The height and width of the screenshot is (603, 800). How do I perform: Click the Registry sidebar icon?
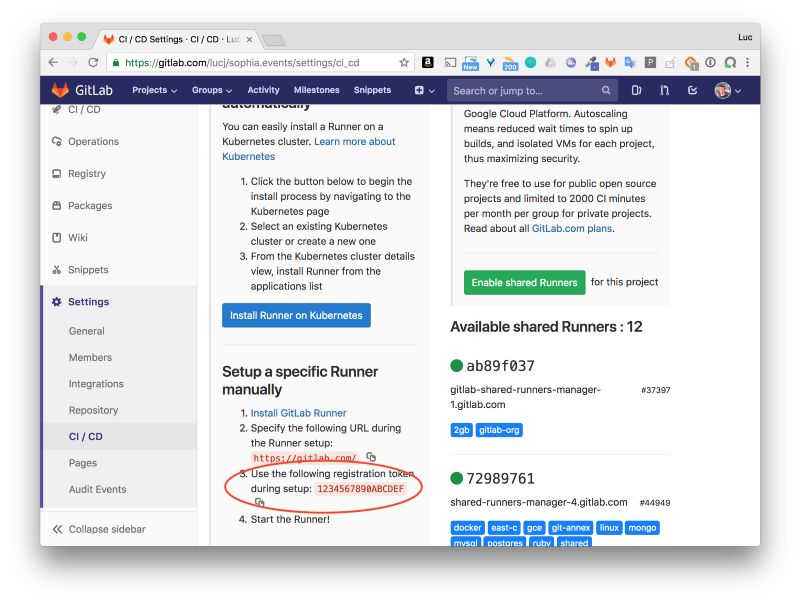pos(57,173)
